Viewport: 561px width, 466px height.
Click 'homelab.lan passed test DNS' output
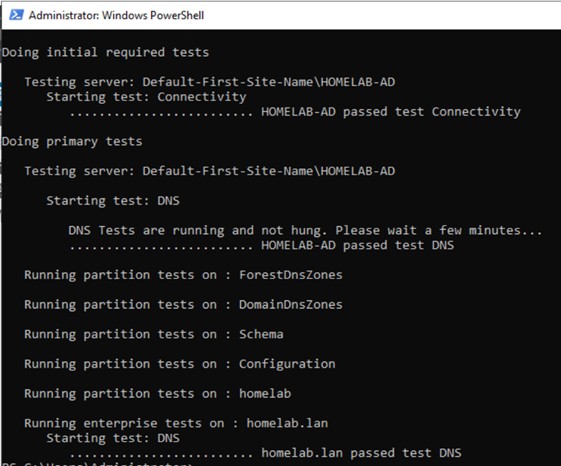pyautogui.click(x=361, y=453)
